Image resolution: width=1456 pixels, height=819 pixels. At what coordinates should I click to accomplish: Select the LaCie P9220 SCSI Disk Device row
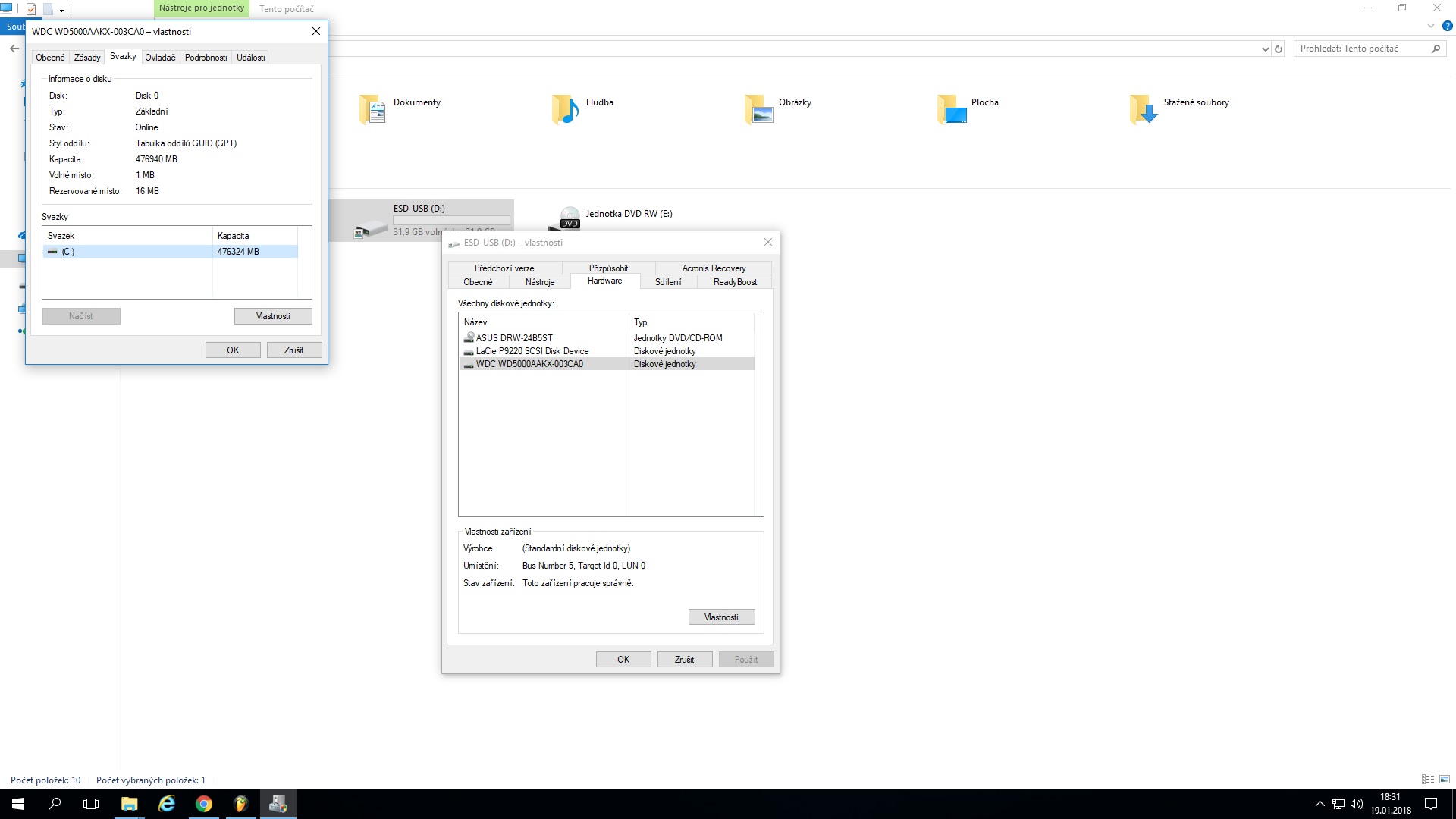532,351
